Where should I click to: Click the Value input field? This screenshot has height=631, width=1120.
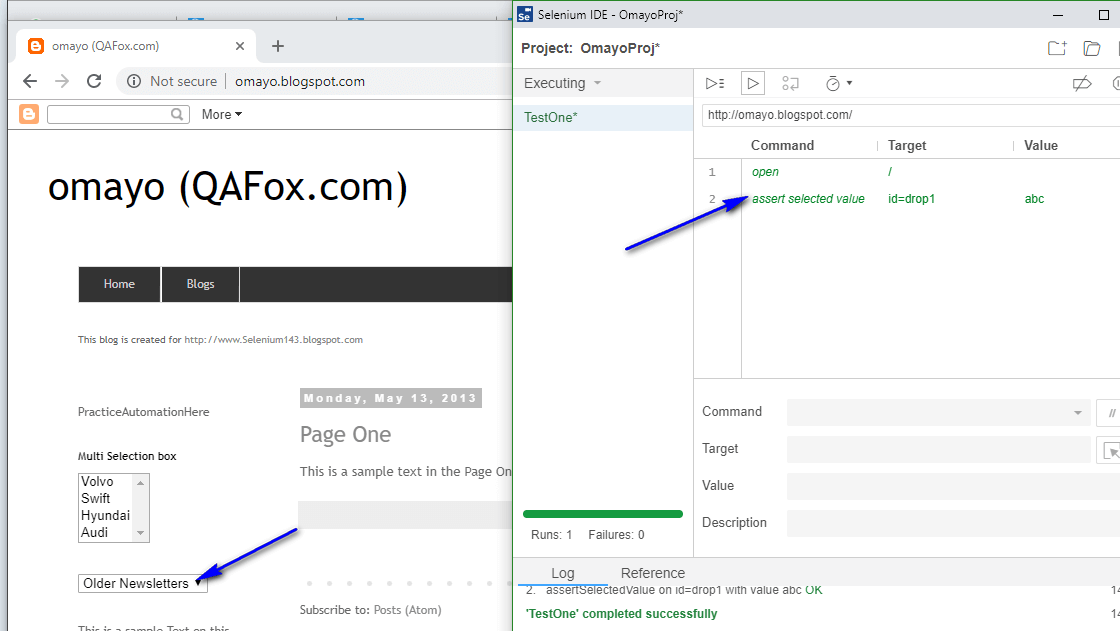(x=954, y=487)
